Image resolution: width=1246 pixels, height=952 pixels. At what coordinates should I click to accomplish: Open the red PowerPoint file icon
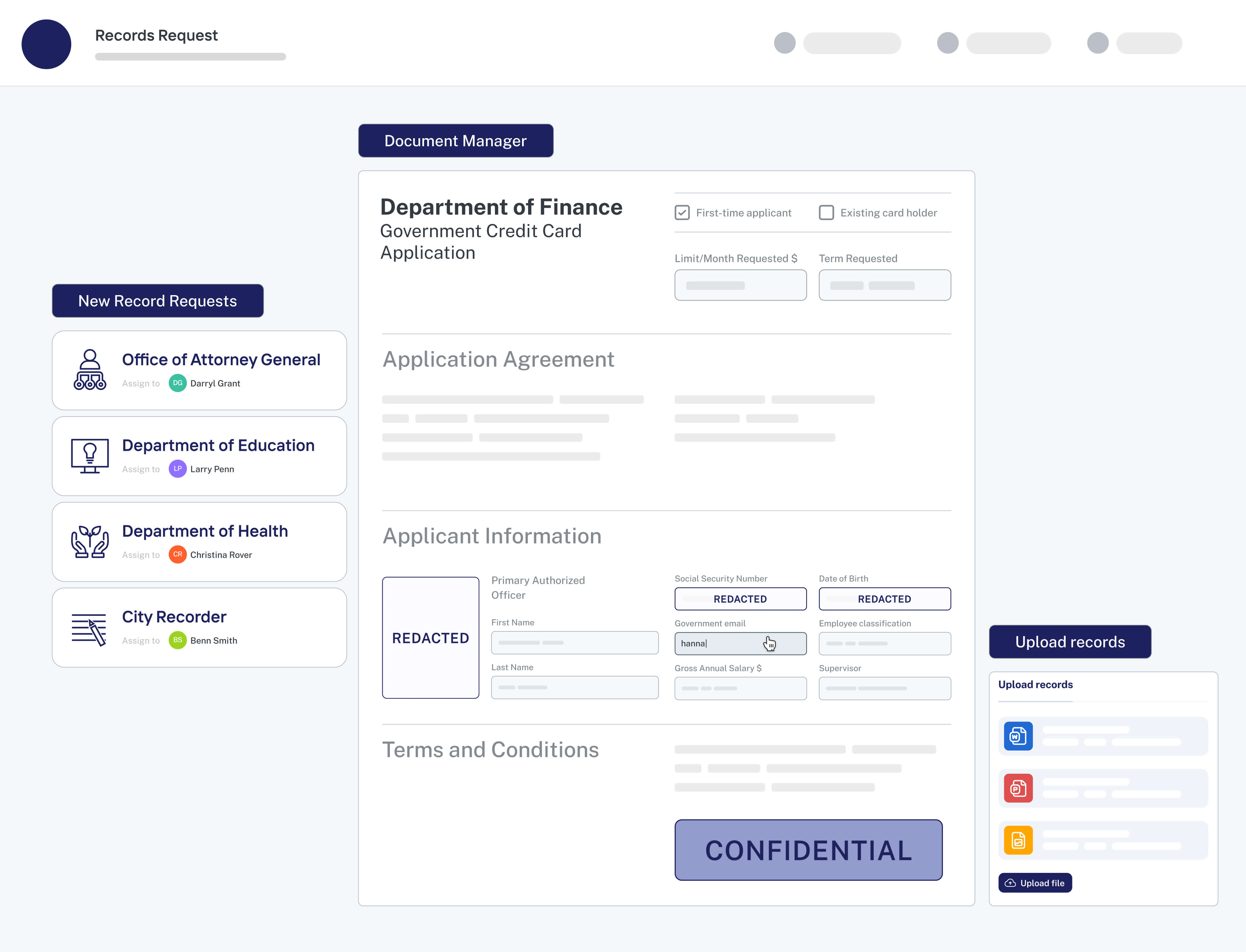tap(1018, 788)
